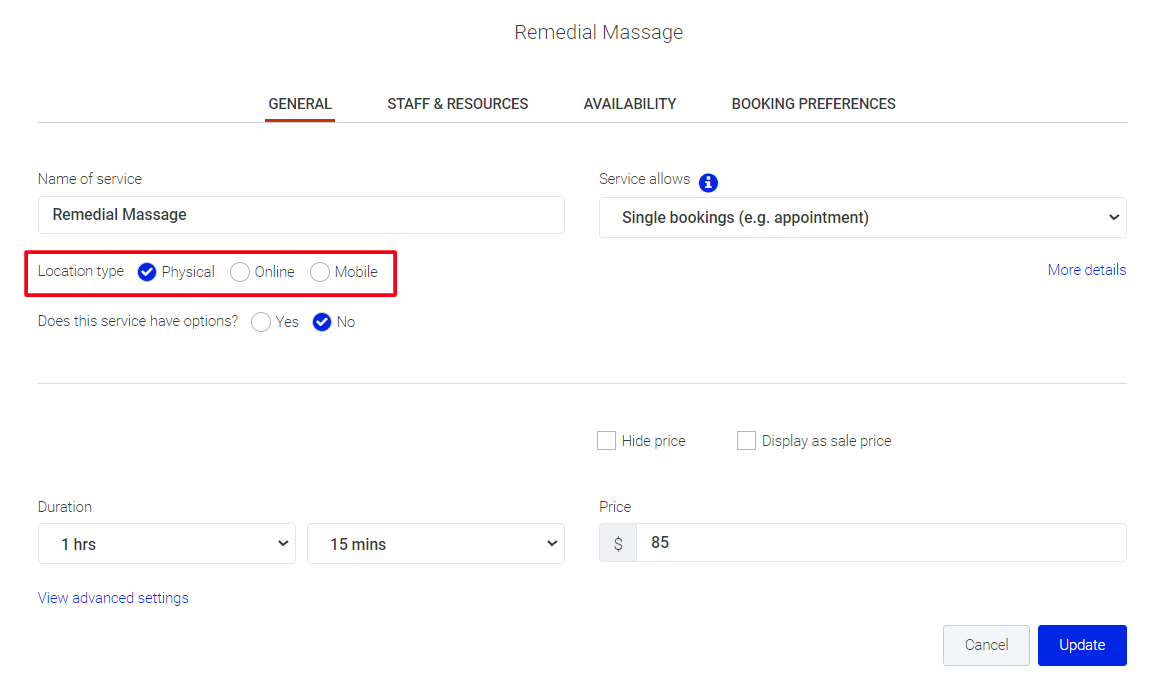Switch to the General tab
The height and width of the screenshot is (682, 1170).
tap(300, 104)
